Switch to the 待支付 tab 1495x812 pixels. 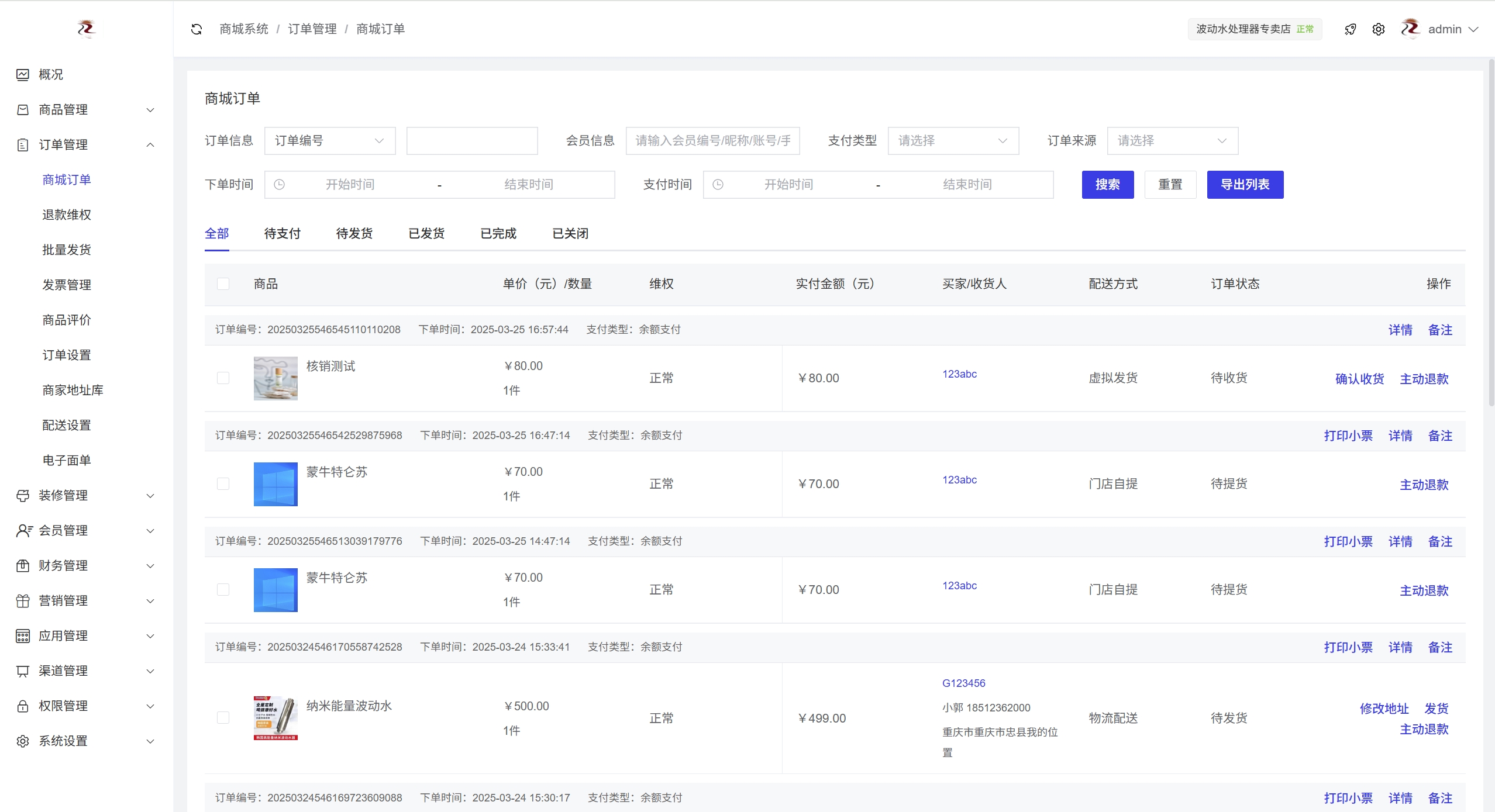(283, 234)
